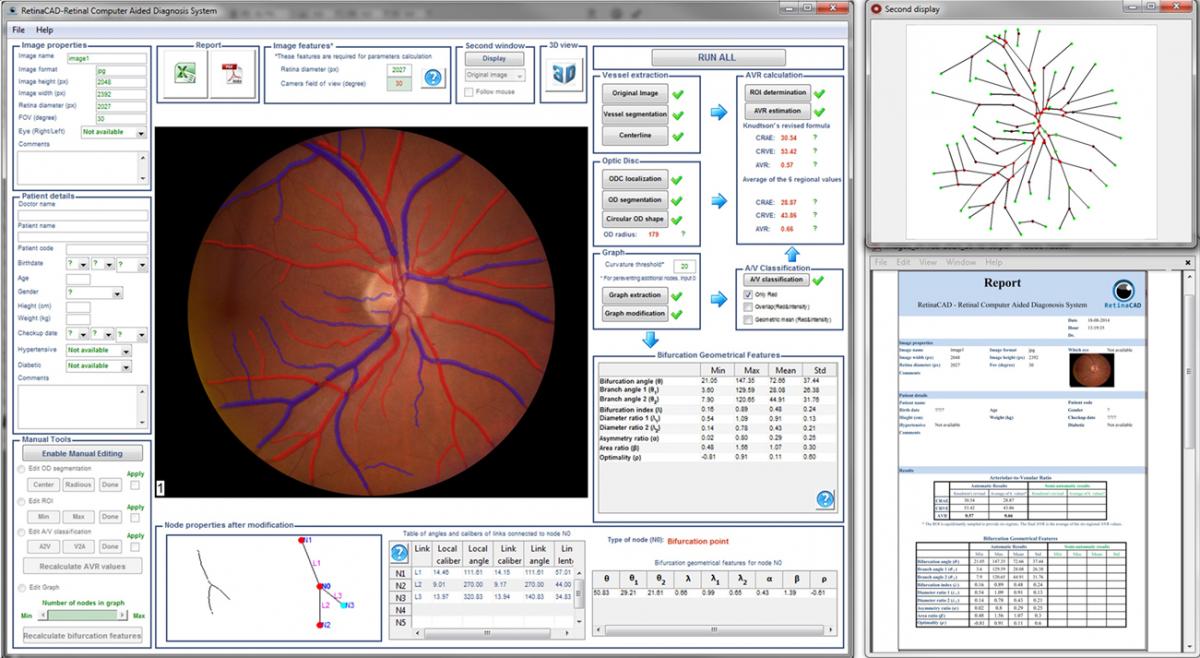Open the Help menu in RetinaCAD
Image resolution: width=1200 pixels, height=658 pixels.
[45, 30]
